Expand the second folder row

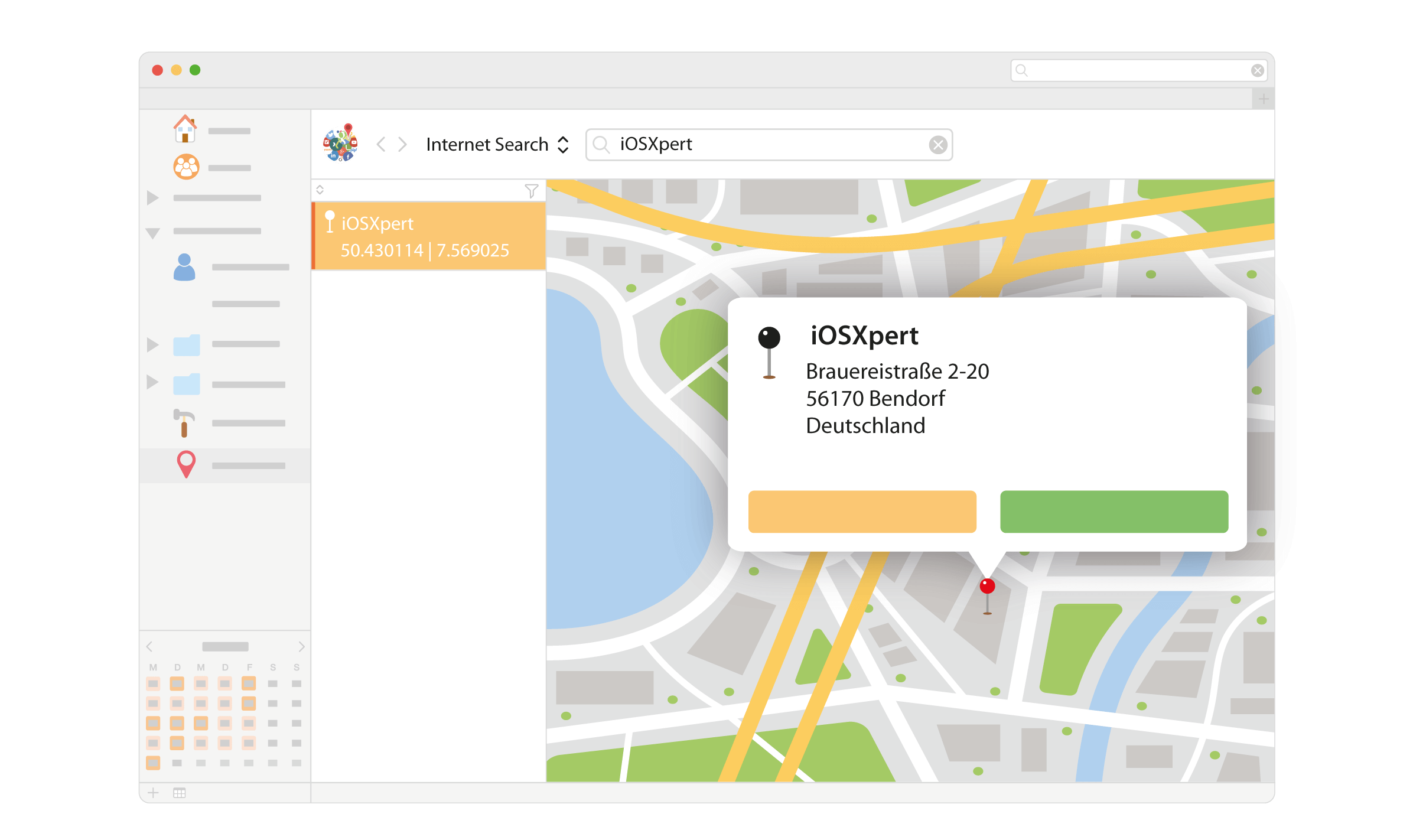point(152,382)
